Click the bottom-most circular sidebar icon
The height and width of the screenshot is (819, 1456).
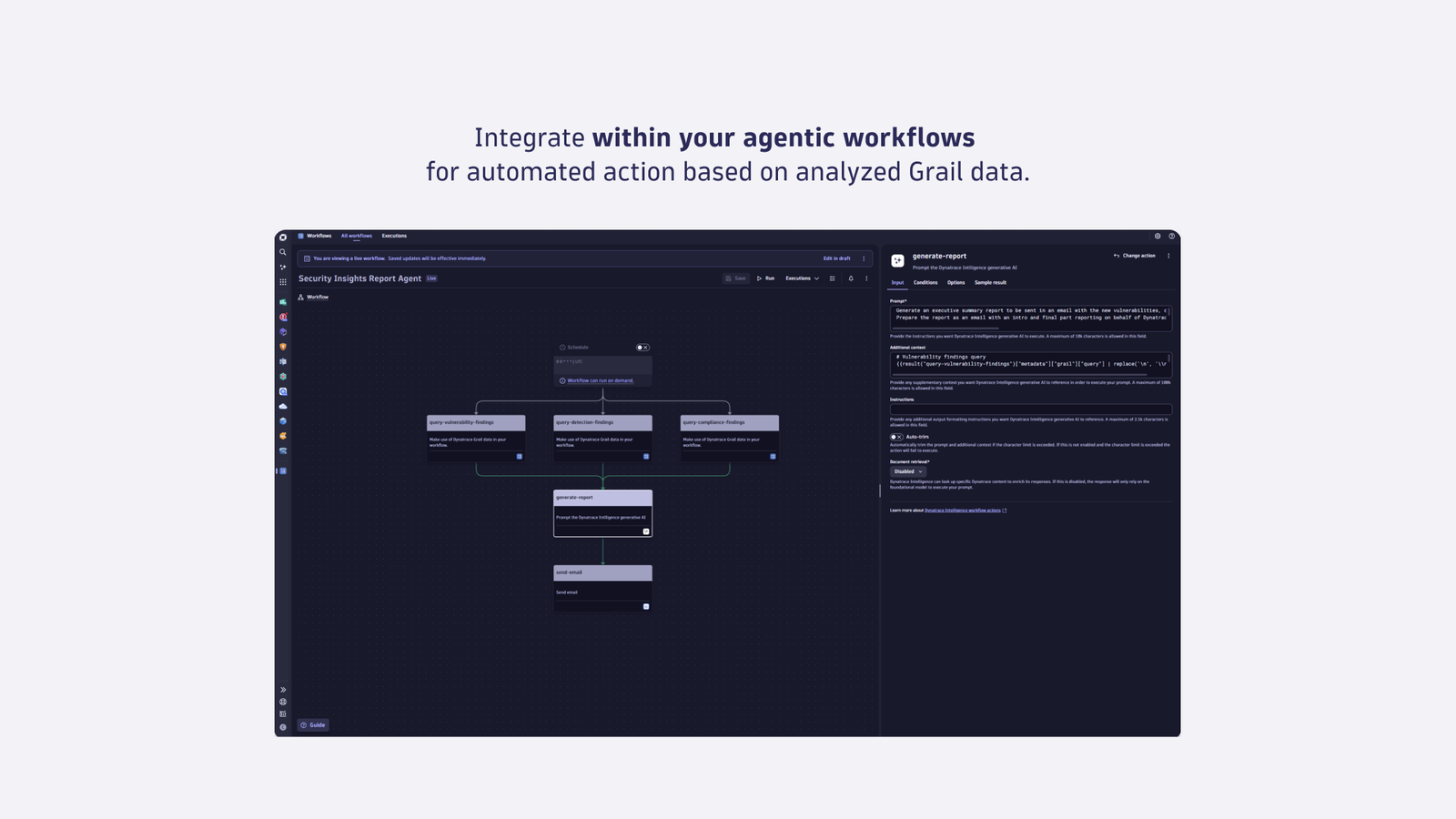click(283, 727)
